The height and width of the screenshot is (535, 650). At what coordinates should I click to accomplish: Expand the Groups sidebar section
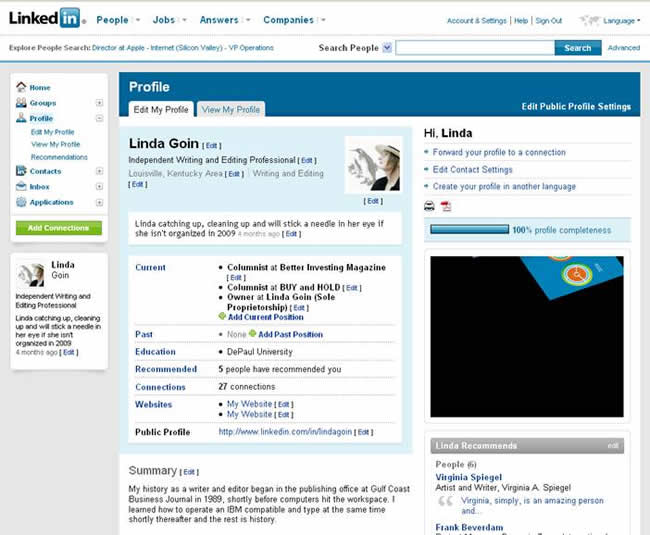[x=99, y=103]
